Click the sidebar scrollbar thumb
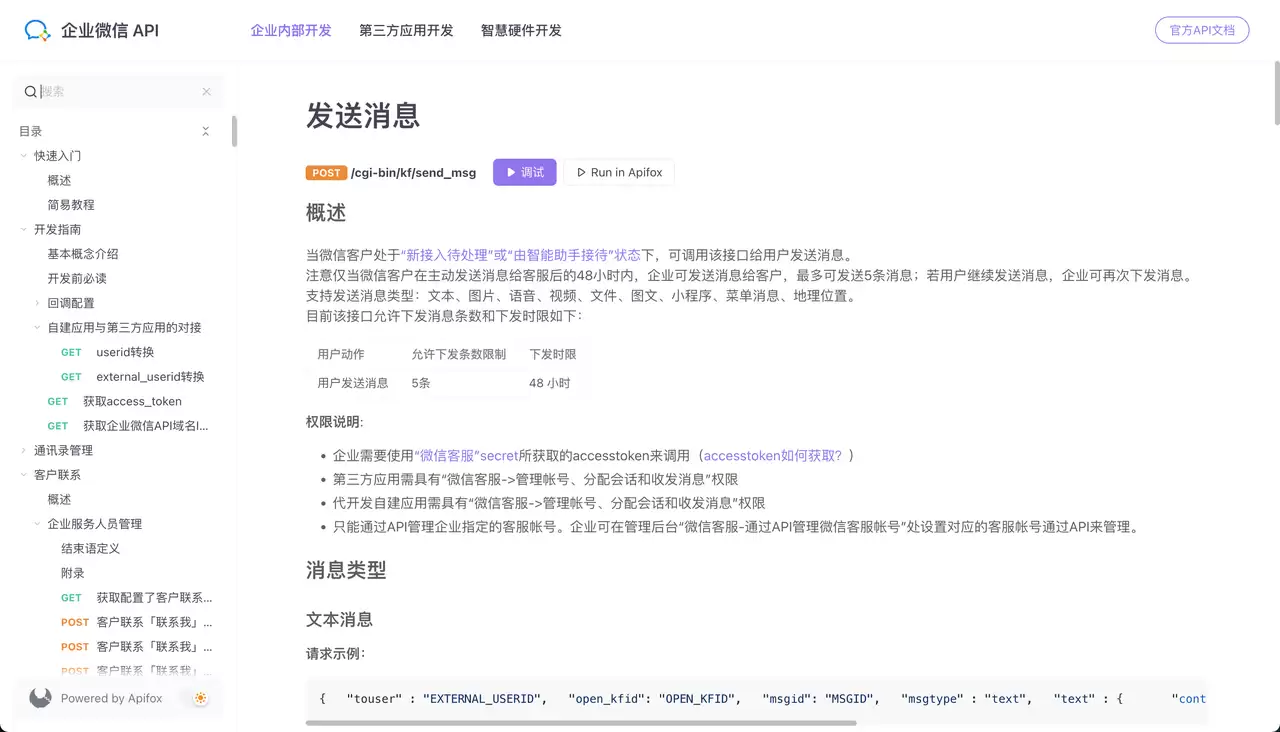The image size is (1280, 732). (235, 131)
